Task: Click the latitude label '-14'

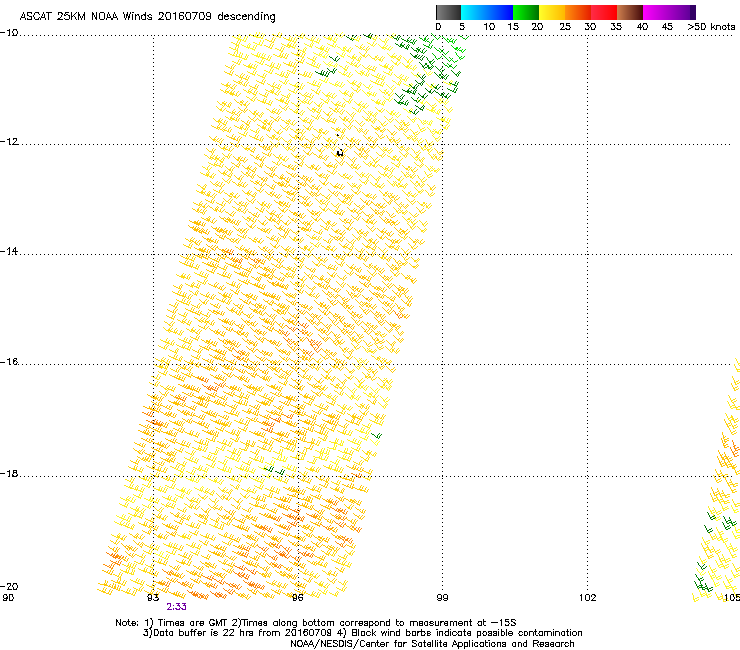Action: 9,252
